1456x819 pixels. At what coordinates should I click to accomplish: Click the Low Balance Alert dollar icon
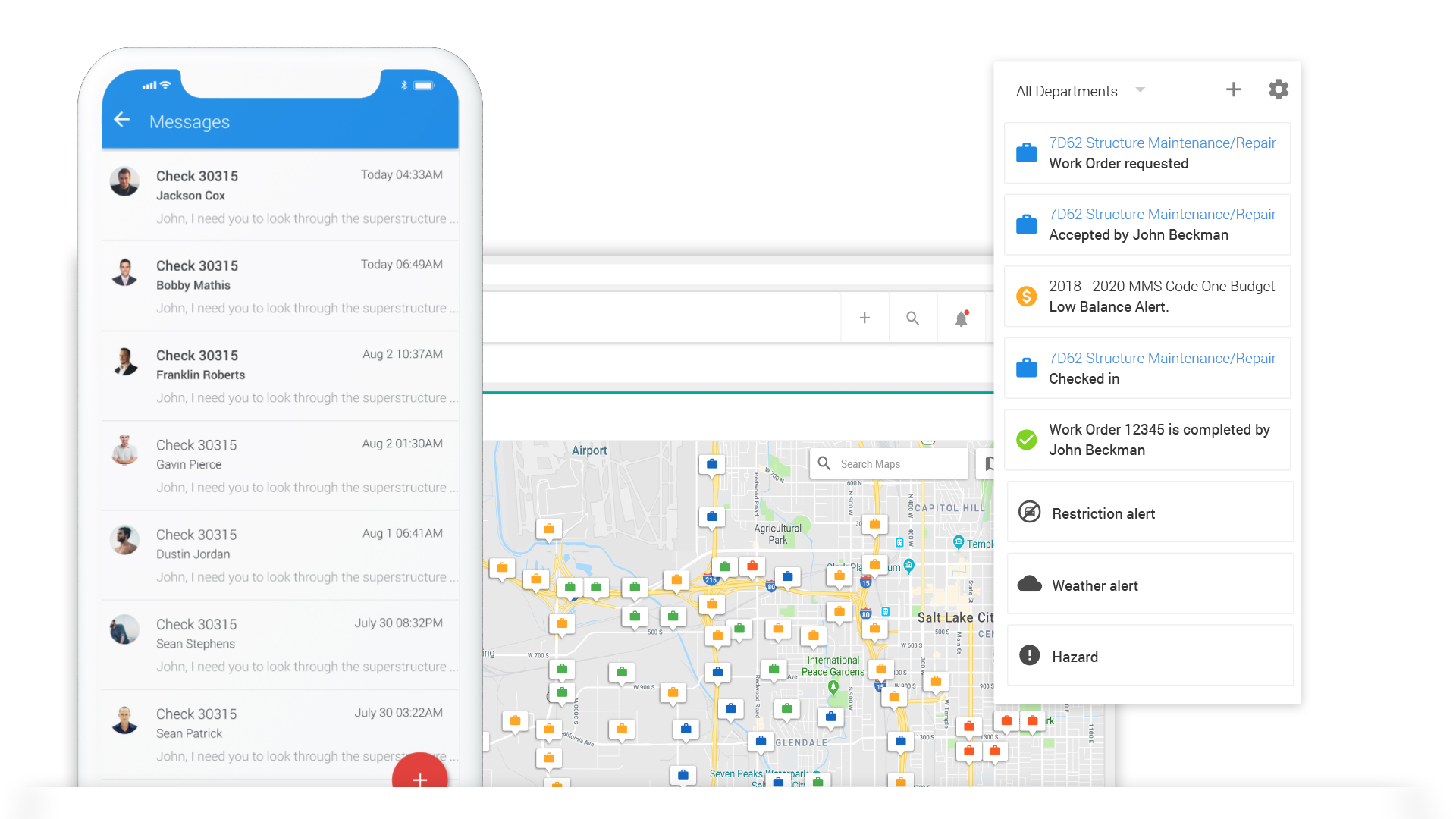click(x=1026, y=297)
